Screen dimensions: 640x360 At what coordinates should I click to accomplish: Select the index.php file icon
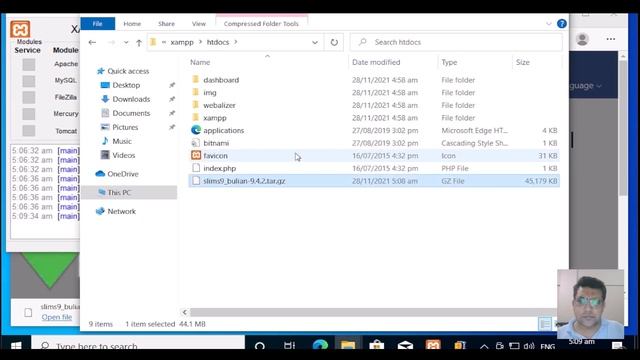click(x=196, y=168)
